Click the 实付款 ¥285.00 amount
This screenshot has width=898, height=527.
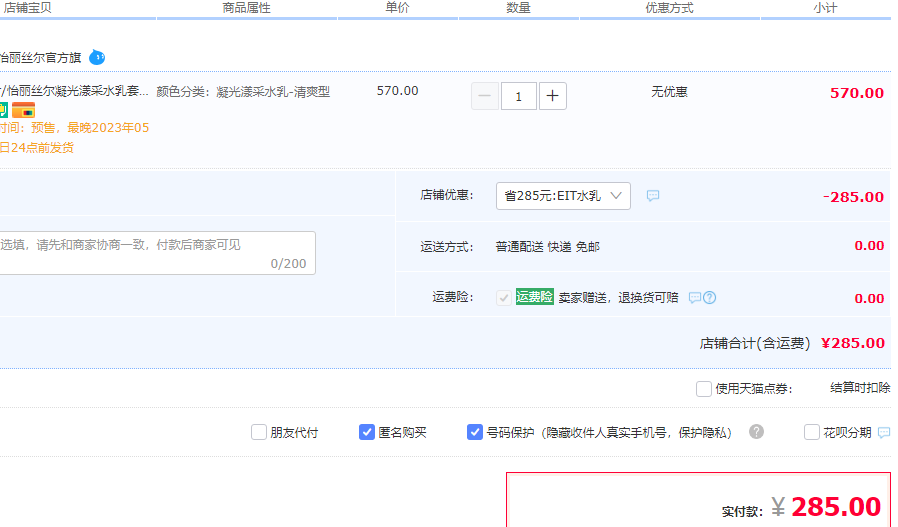pyautogui.click(x=826, y=507)
